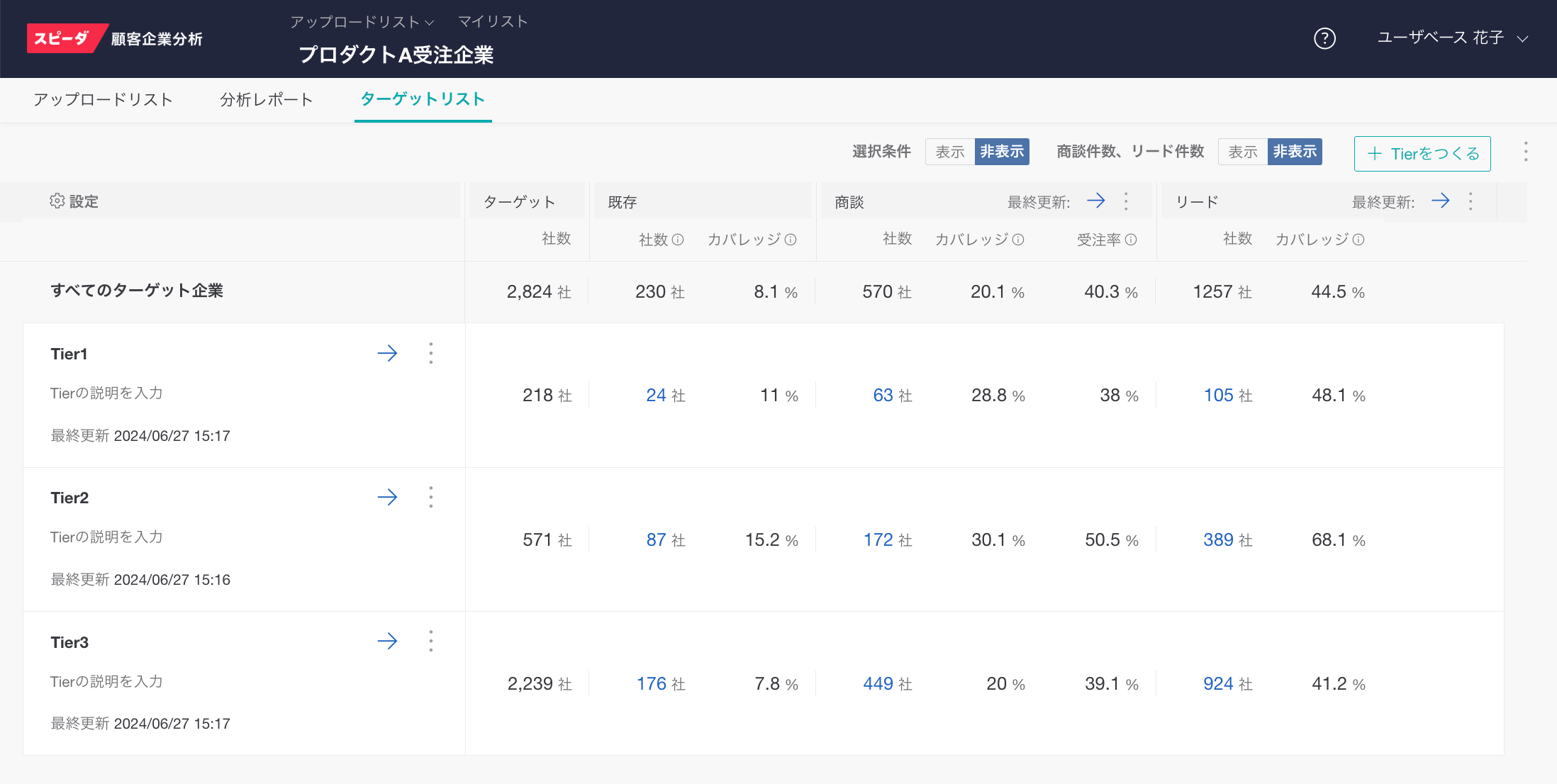Viewport: 1557px width, 784px height.
Task: Open Tier1 three-dot options menu
Action: tap(431, 353)
